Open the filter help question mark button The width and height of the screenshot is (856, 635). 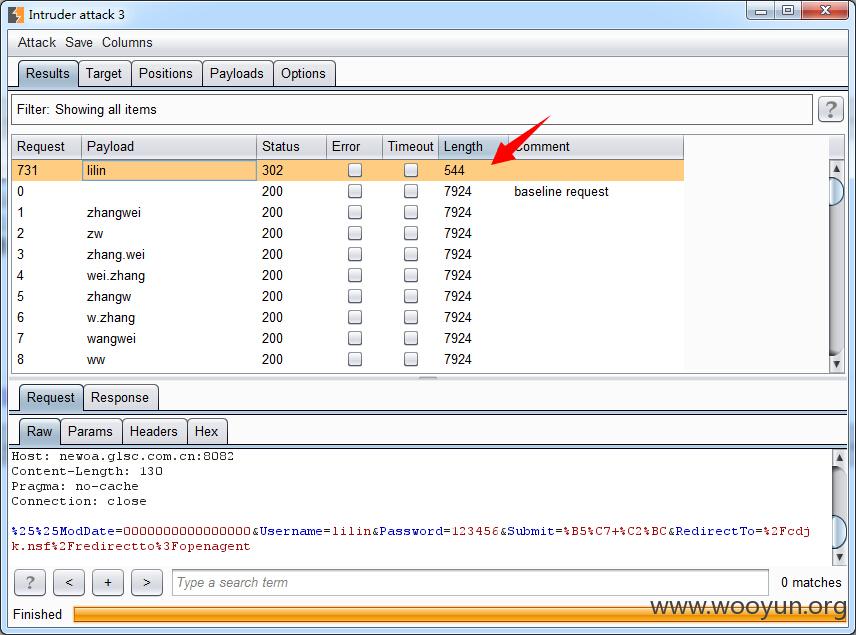(x=830, y=109)
